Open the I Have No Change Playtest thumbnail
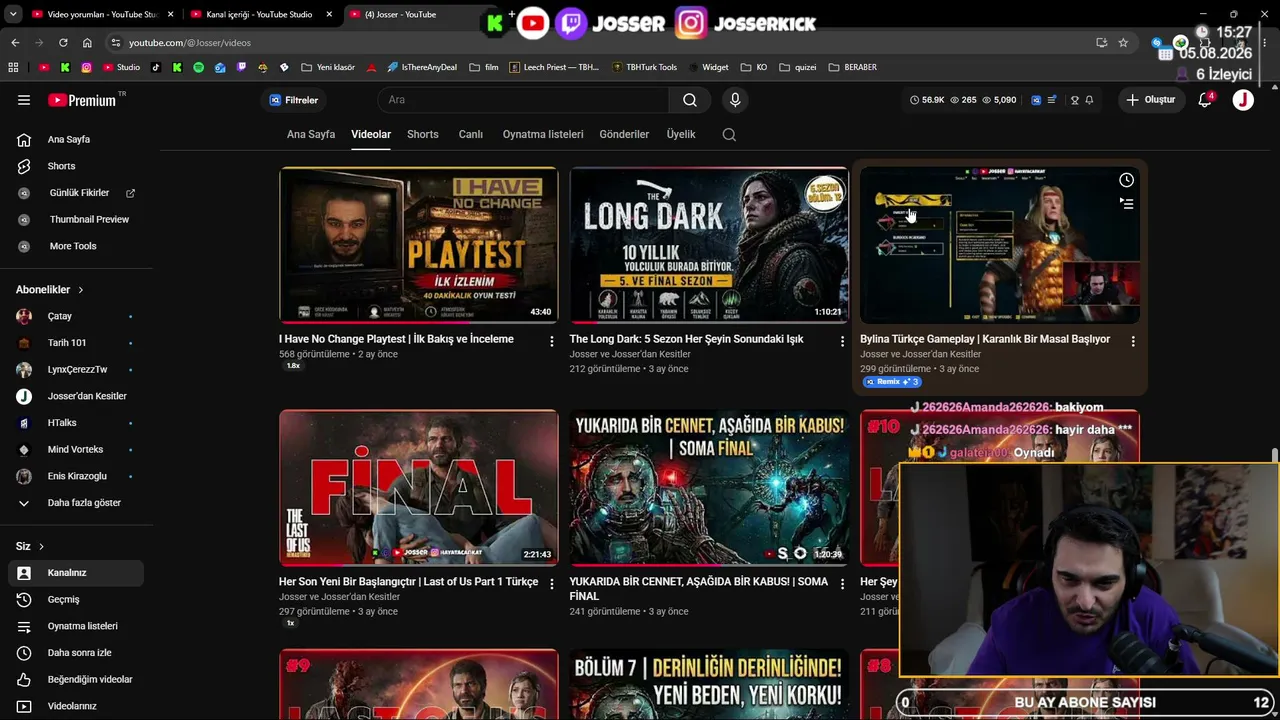This screenshot has height=720, width=1280. tap(419, 245)
